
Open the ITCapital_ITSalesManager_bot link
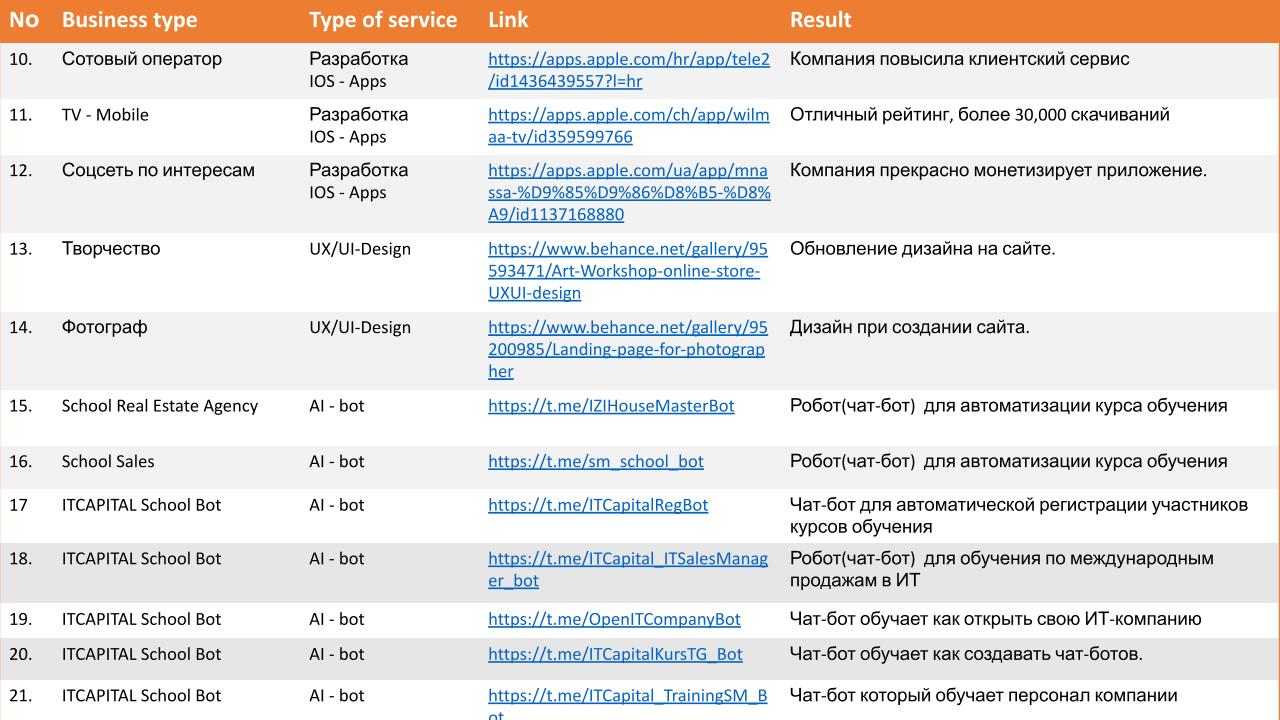[628, 570]
